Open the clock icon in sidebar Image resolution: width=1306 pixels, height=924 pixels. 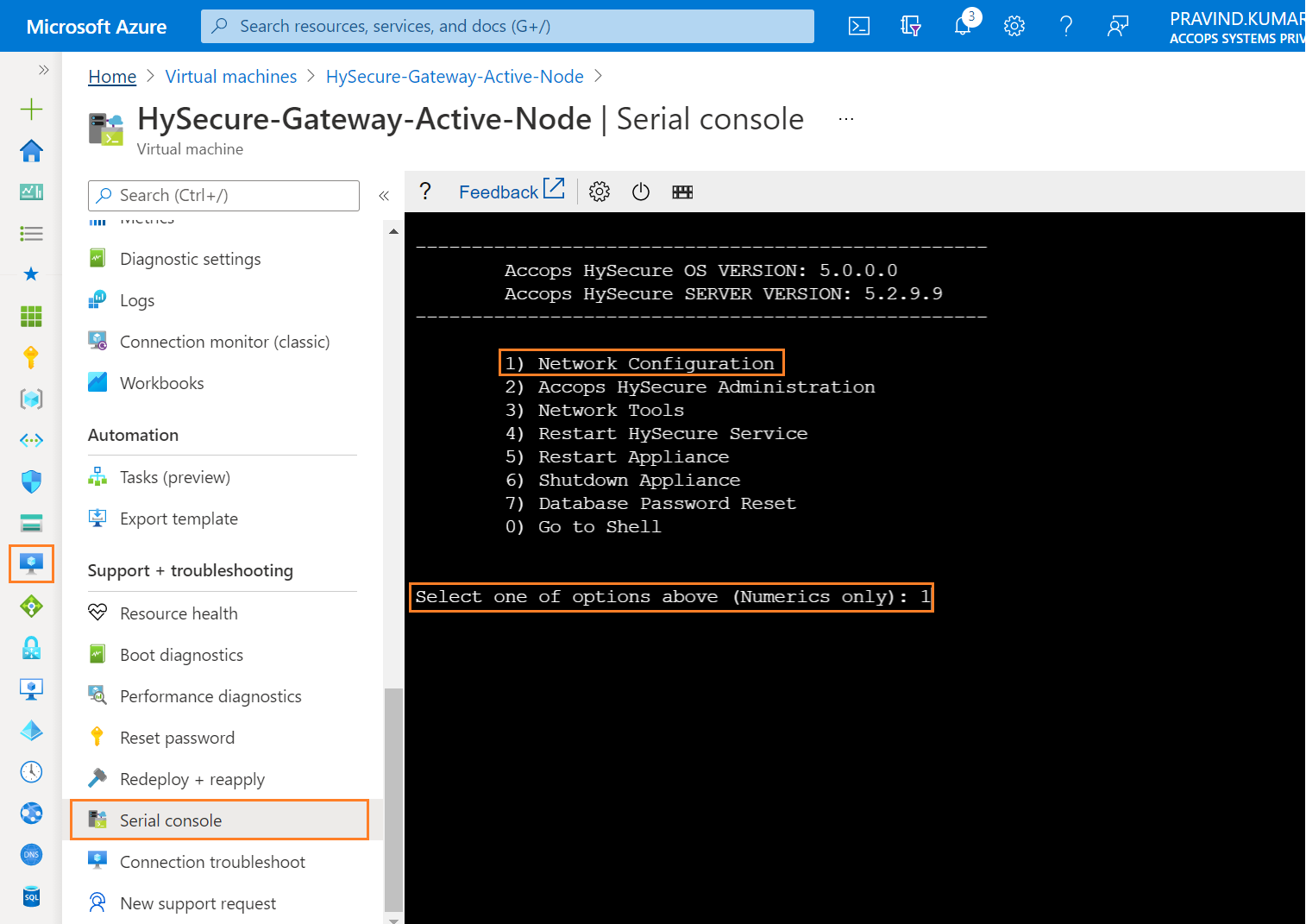click(x=31, y=771)
